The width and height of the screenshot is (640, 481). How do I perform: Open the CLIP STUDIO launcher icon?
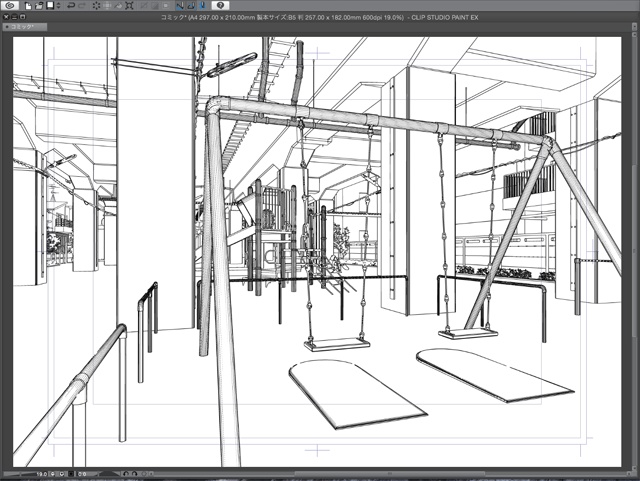10,5
